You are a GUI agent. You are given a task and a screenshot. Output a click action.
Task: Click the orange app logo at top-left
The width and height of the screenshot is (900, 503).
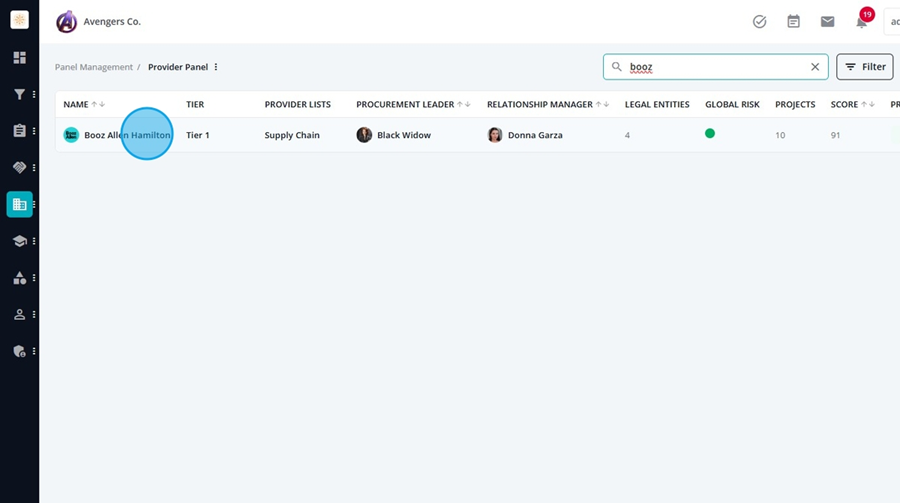[20, 20]
